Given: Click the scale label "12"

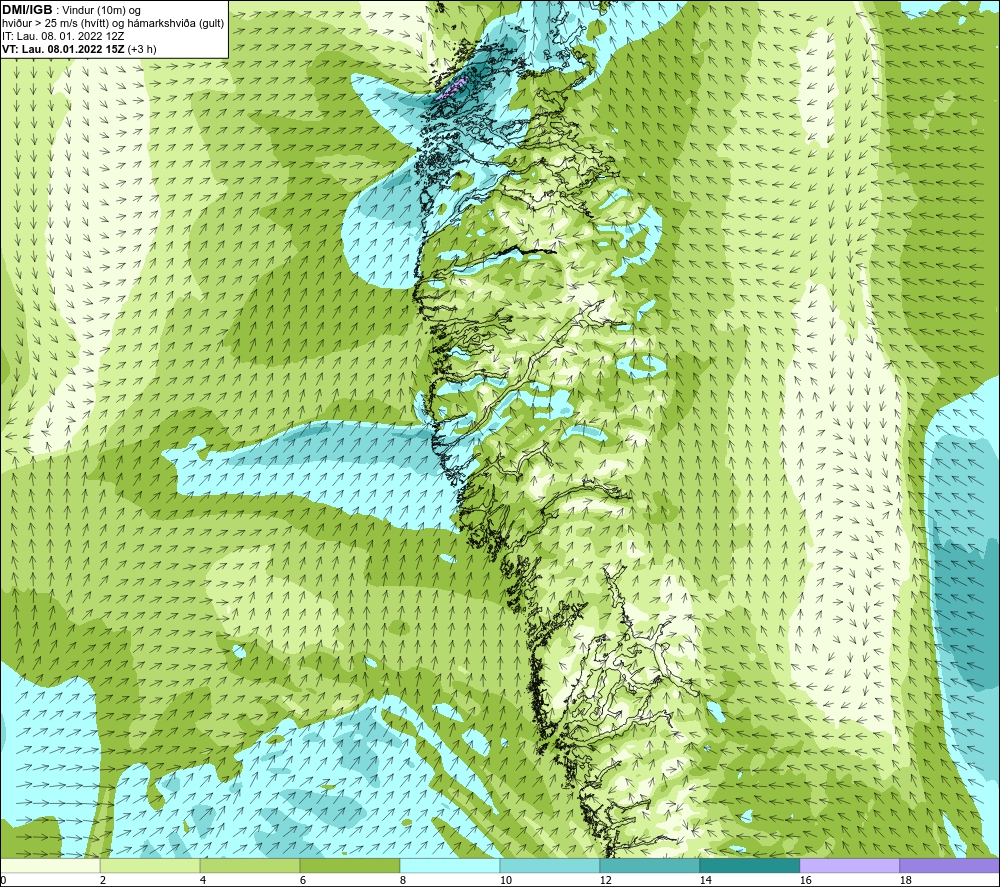Looking at the screenshot, I should click(605, 881).
